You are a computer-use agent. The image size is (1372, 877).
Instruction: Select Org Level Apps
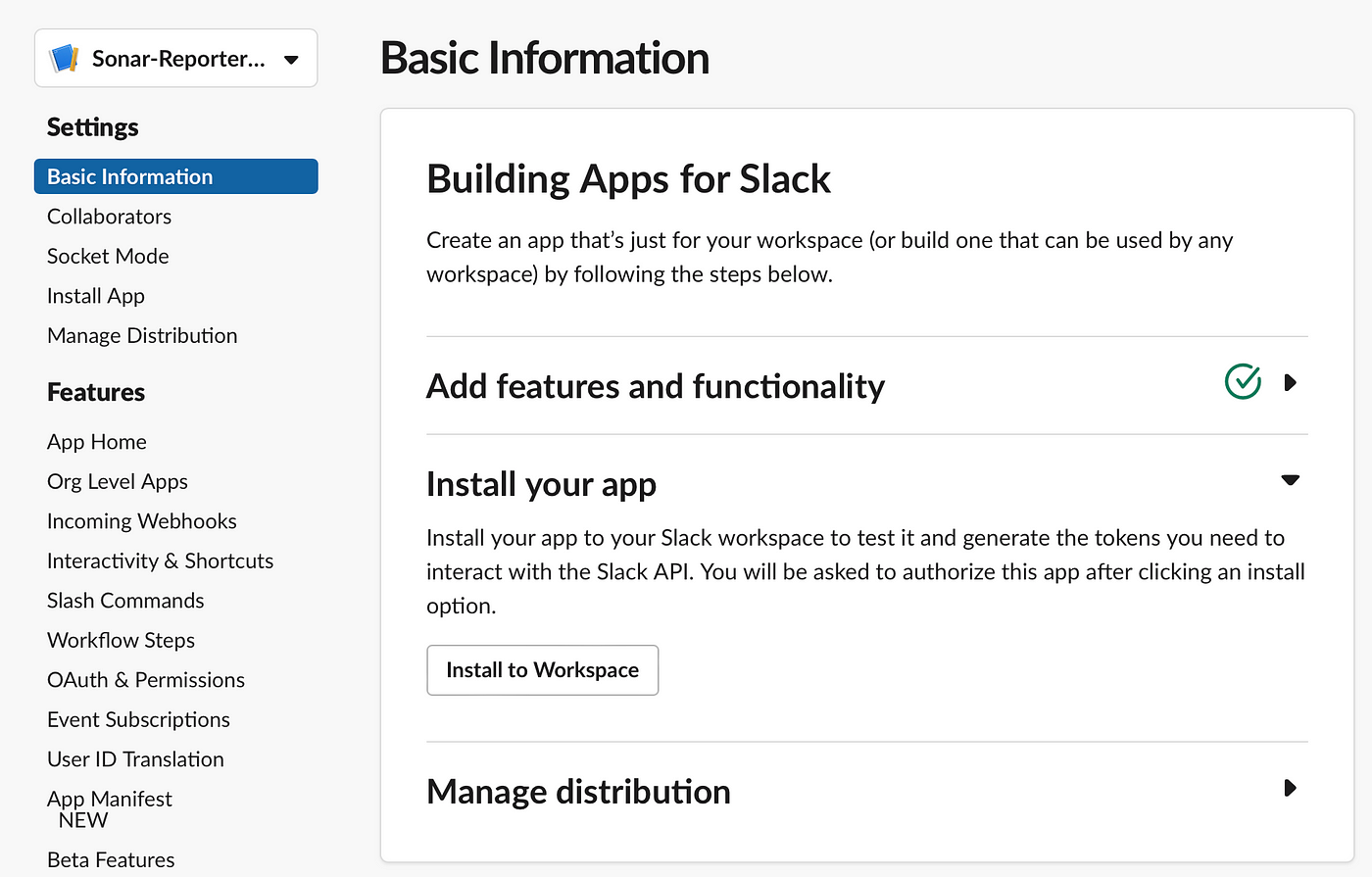click(118, 481)
